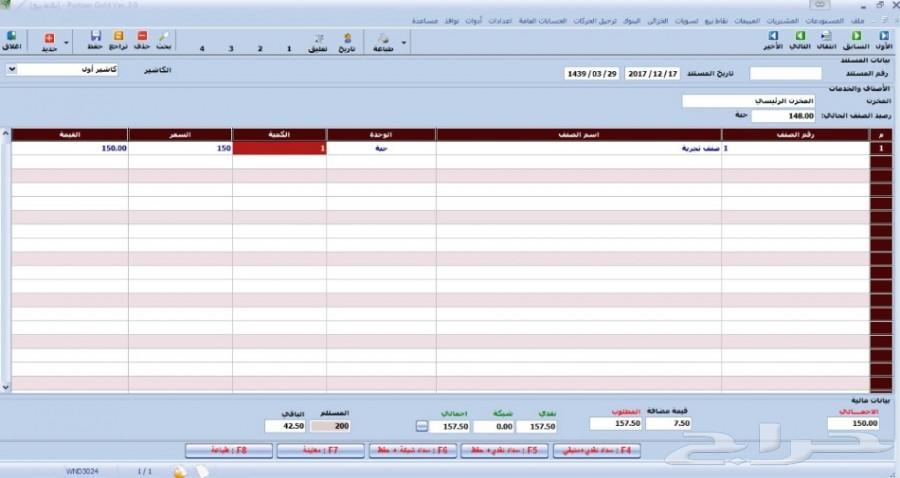Open Search with the بحث icon
The width and height of the screenshot is (900, 478).
coord(164,41)
